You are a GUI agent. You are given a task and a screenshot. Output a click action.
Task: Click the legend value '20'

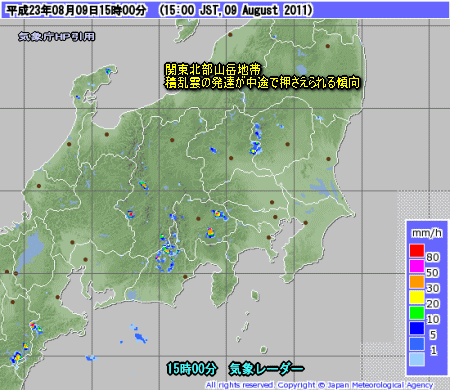[x=433, y=304]
